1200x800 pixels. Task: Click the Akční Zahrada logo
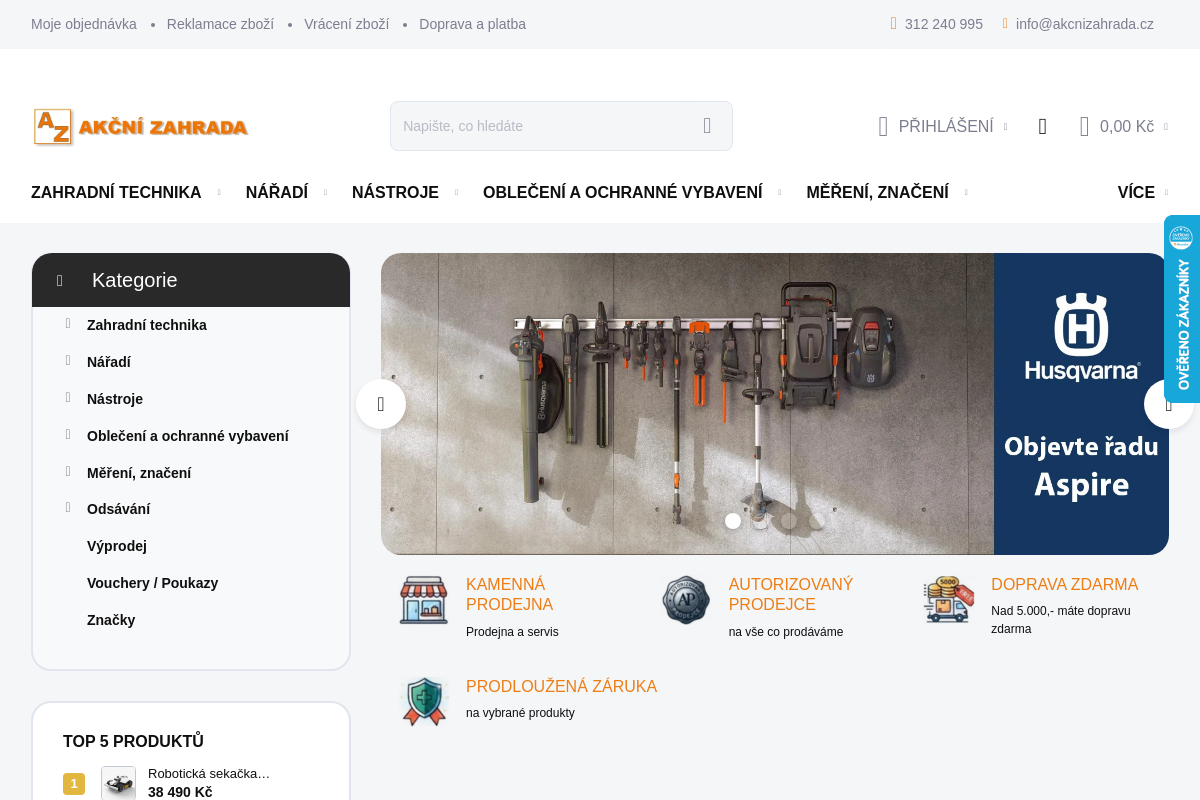tap(140, 127)
